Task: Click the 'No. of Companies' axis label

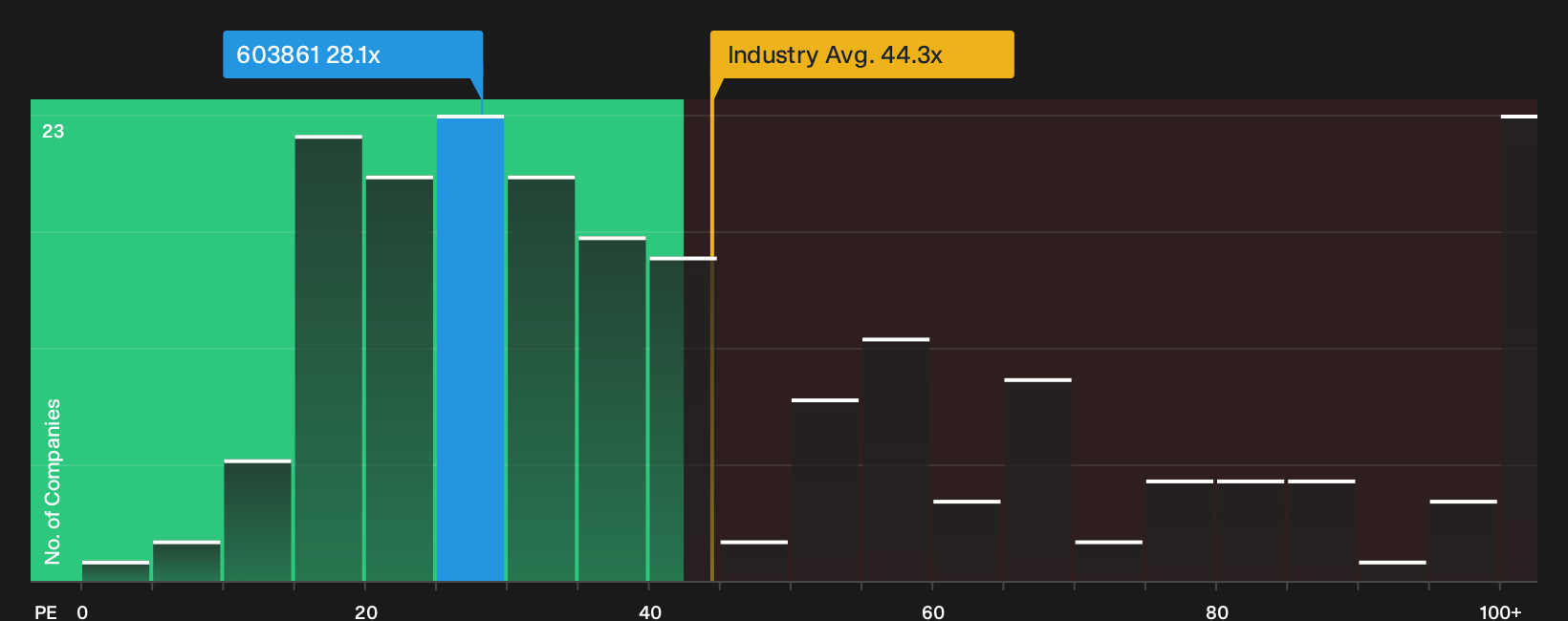Action: (x=53, y=482)
